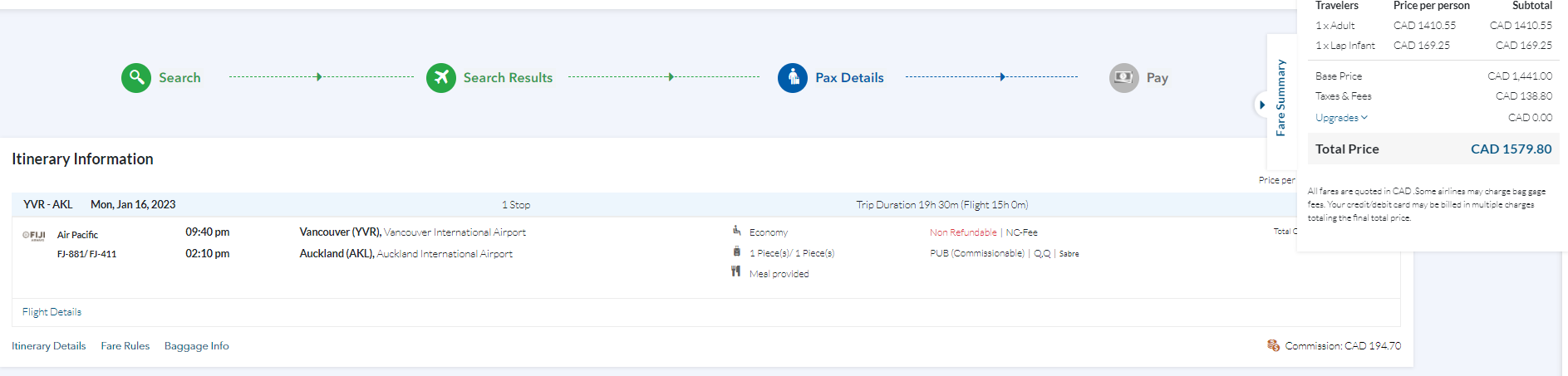Click the Pay money step icon
1568x376 pixels.
[x=1123, y=78]
